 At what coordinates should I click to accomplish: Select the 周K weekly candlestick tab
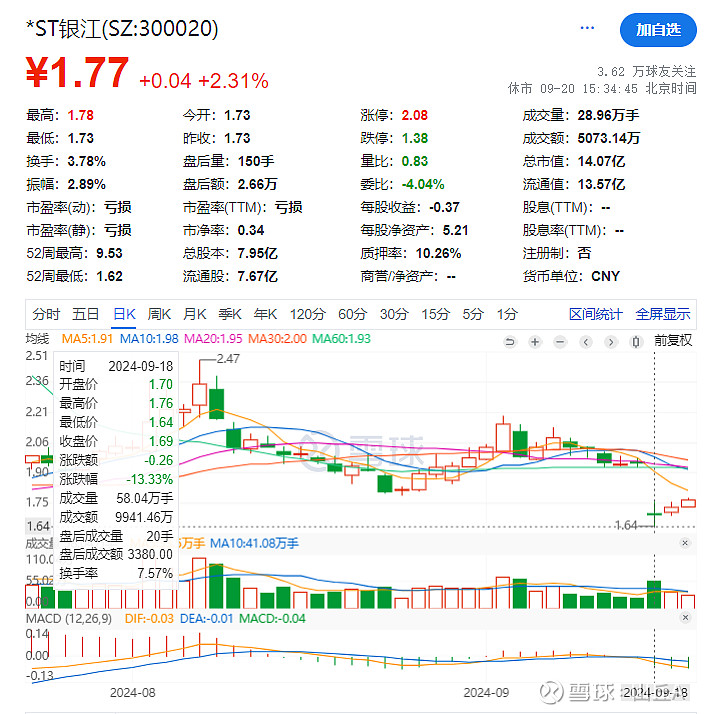[x=159, y=314]
